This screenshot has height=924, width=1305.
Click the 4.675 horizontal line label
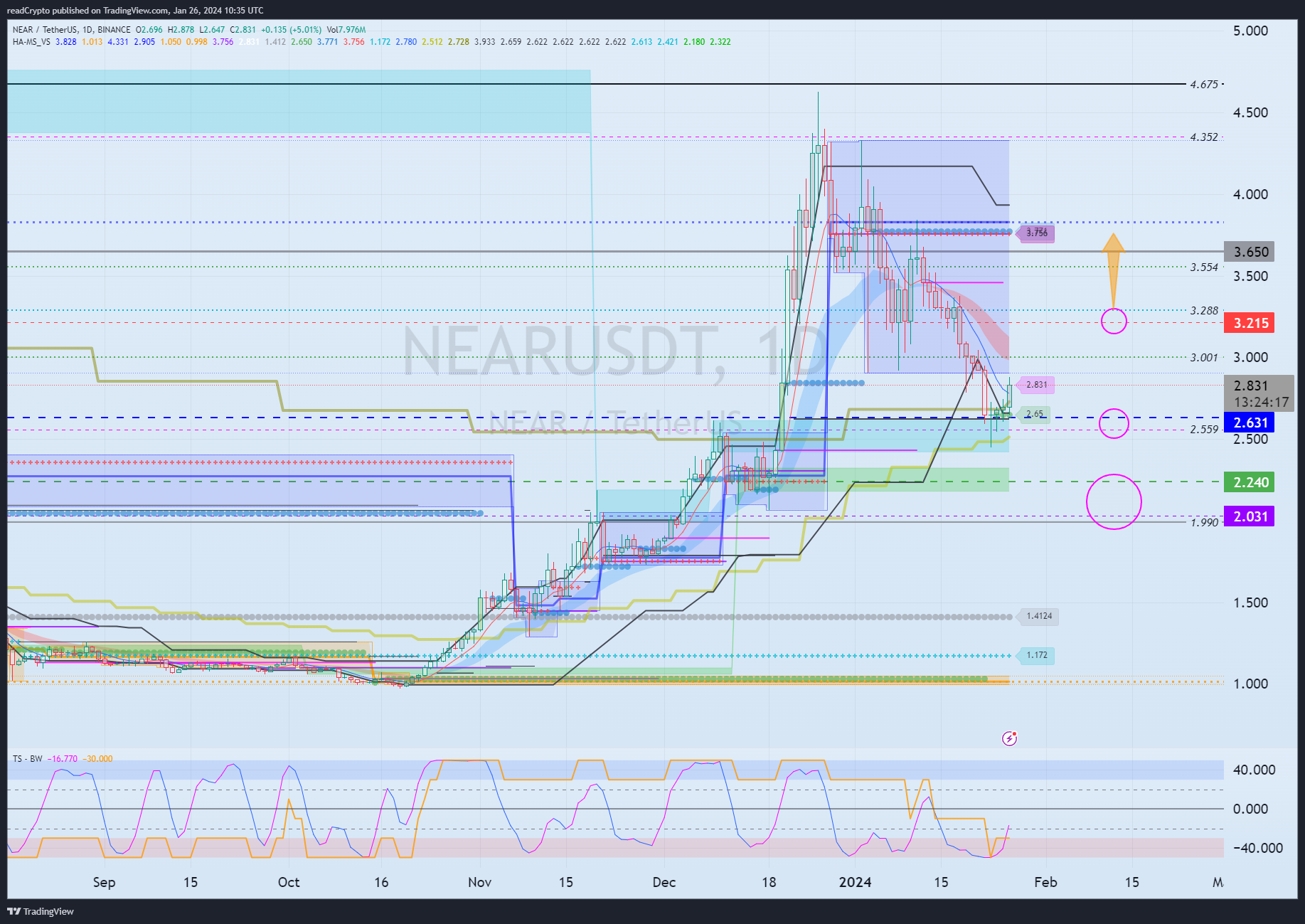point(1204,85)
